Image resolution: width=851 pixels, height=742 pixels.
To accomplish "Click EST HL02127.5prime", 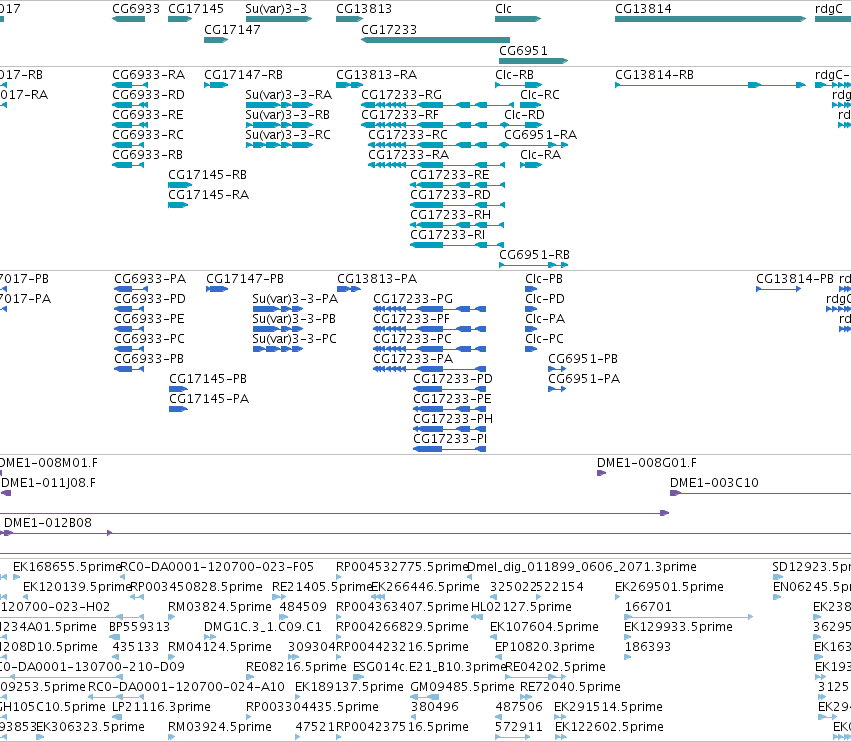I will tap(521, 607).
